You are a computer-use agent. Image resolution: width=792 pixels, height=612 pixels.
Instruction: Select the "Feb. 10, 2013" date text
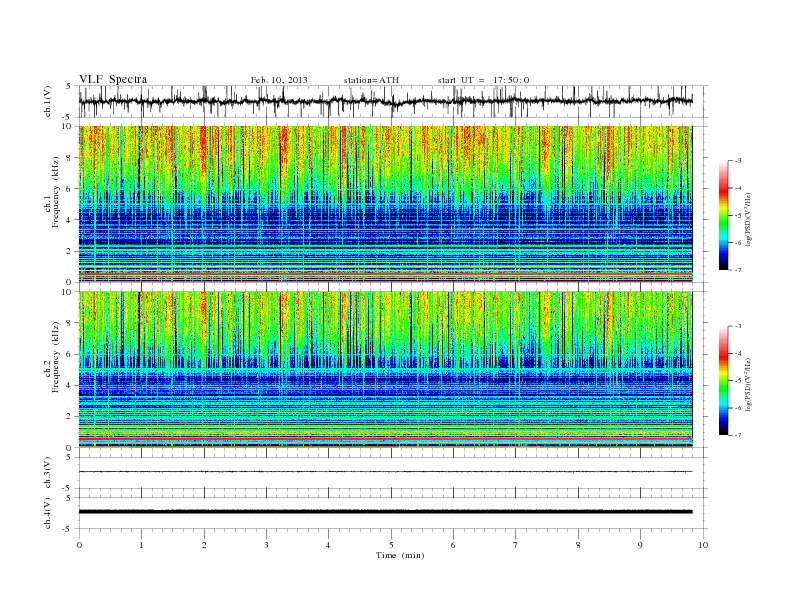tap(279, 80)
